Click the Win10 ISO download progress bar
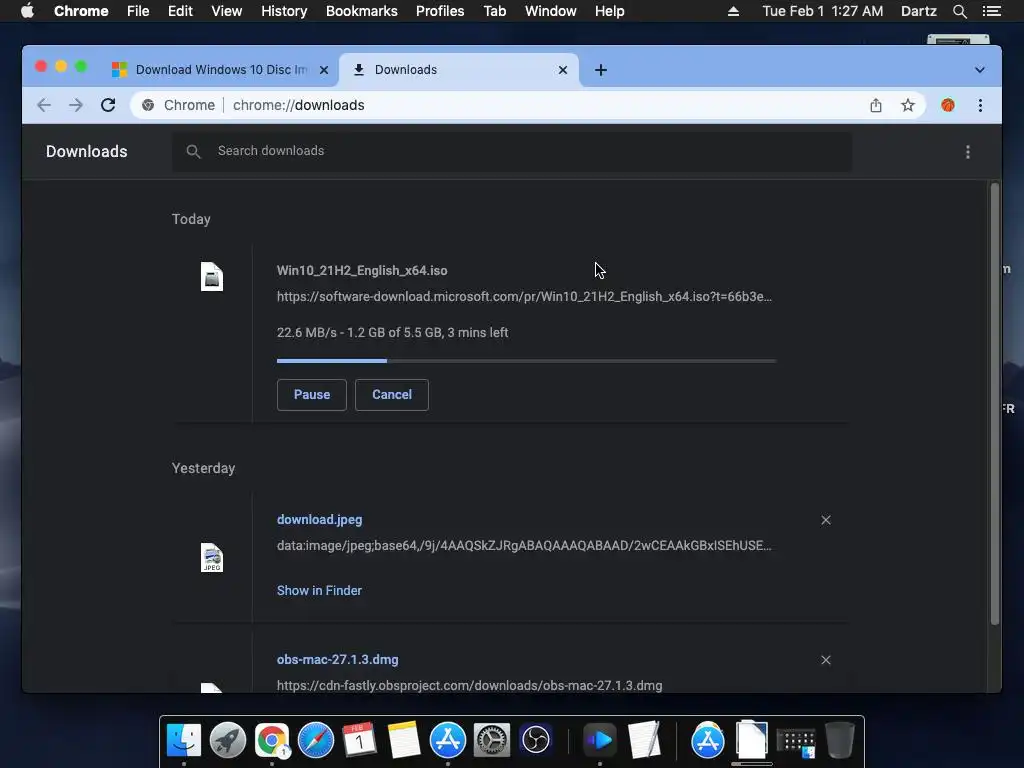The image size is (1024, 768). coord(526,360)
